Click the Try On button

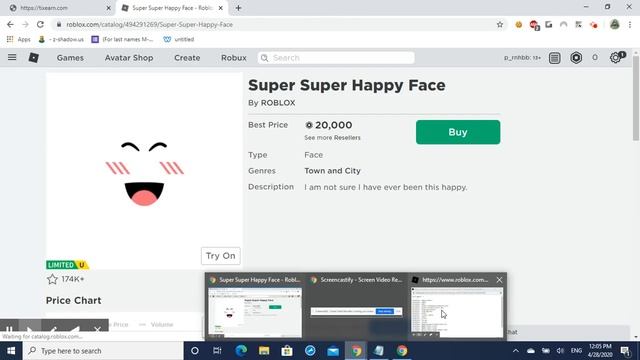(x=220, y=256)
